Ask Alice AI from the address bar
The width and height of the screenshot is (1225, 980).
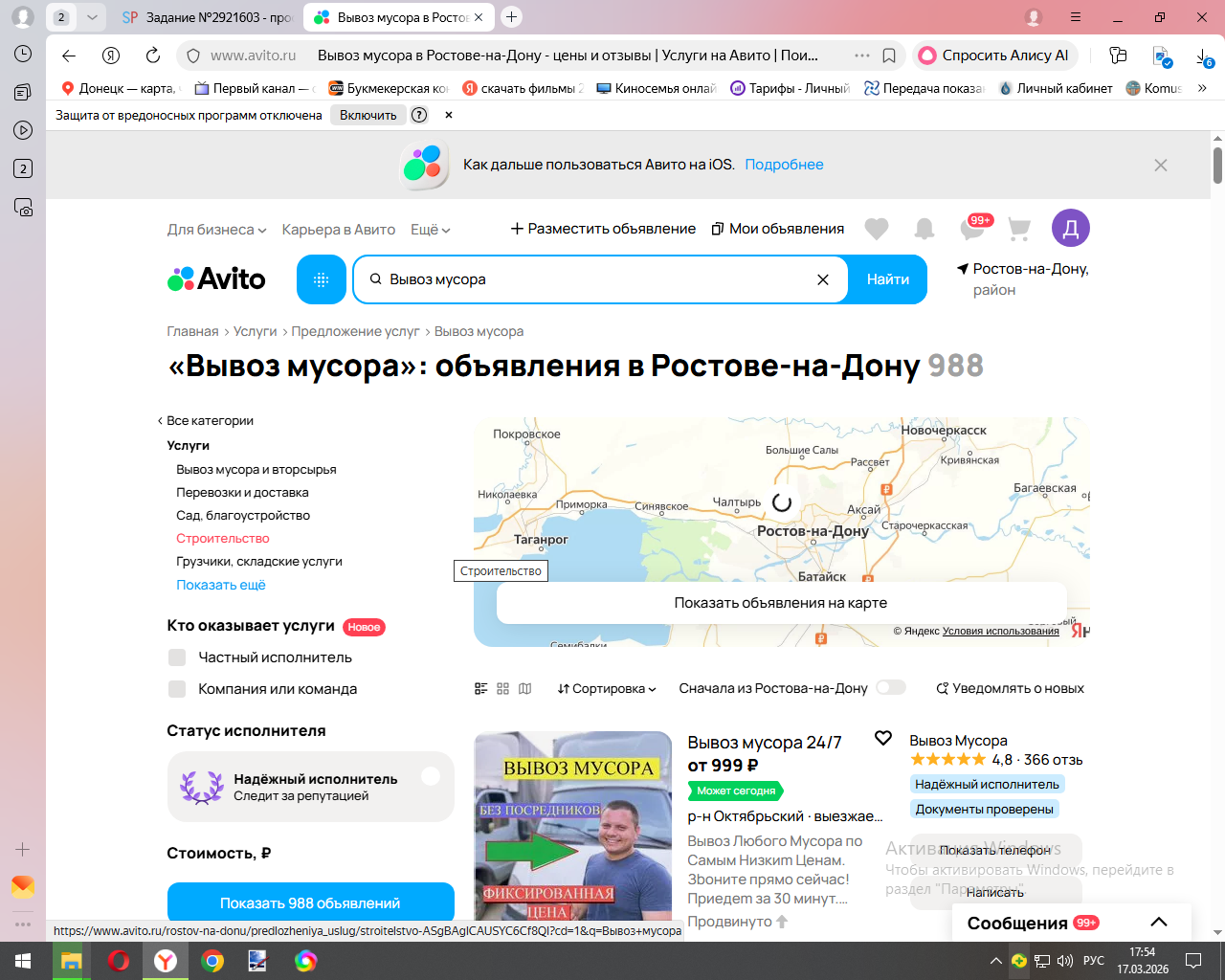point(995,56)
